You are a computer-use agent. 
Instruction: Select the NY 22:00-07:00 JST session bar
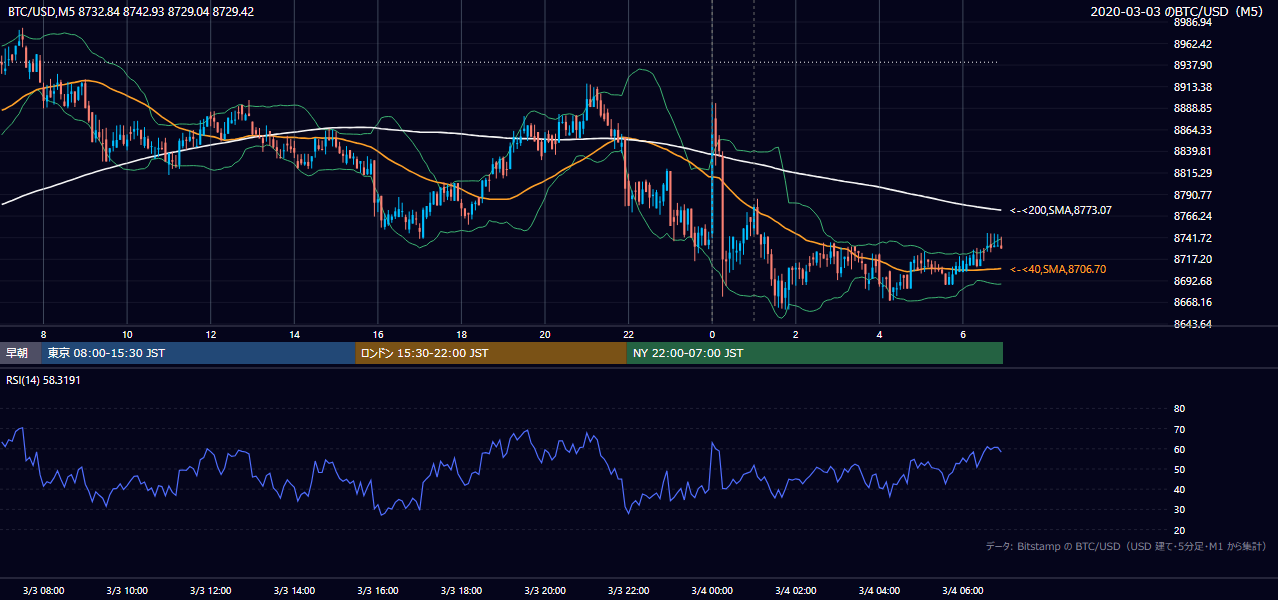[814, 353]
